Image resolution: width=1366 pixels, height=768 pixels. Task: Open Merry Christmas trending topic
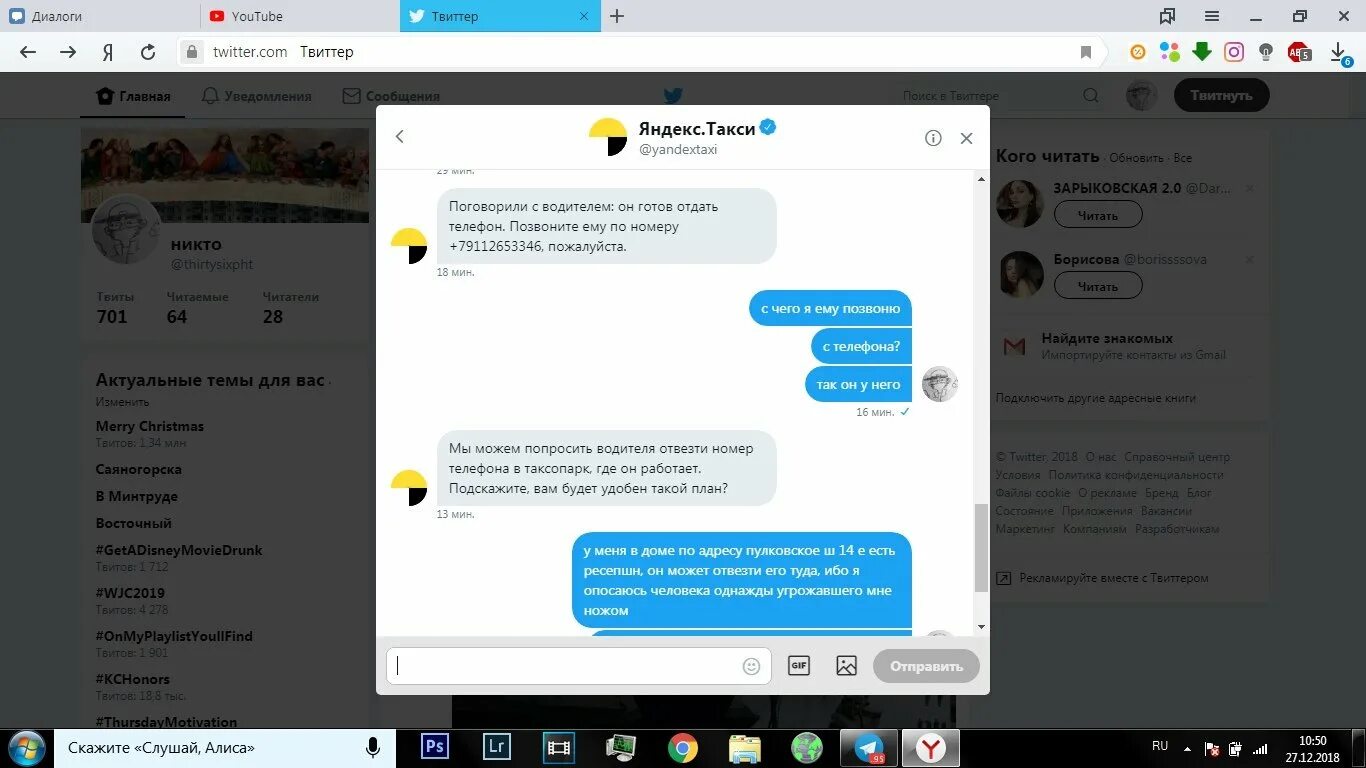pos(150,426)
